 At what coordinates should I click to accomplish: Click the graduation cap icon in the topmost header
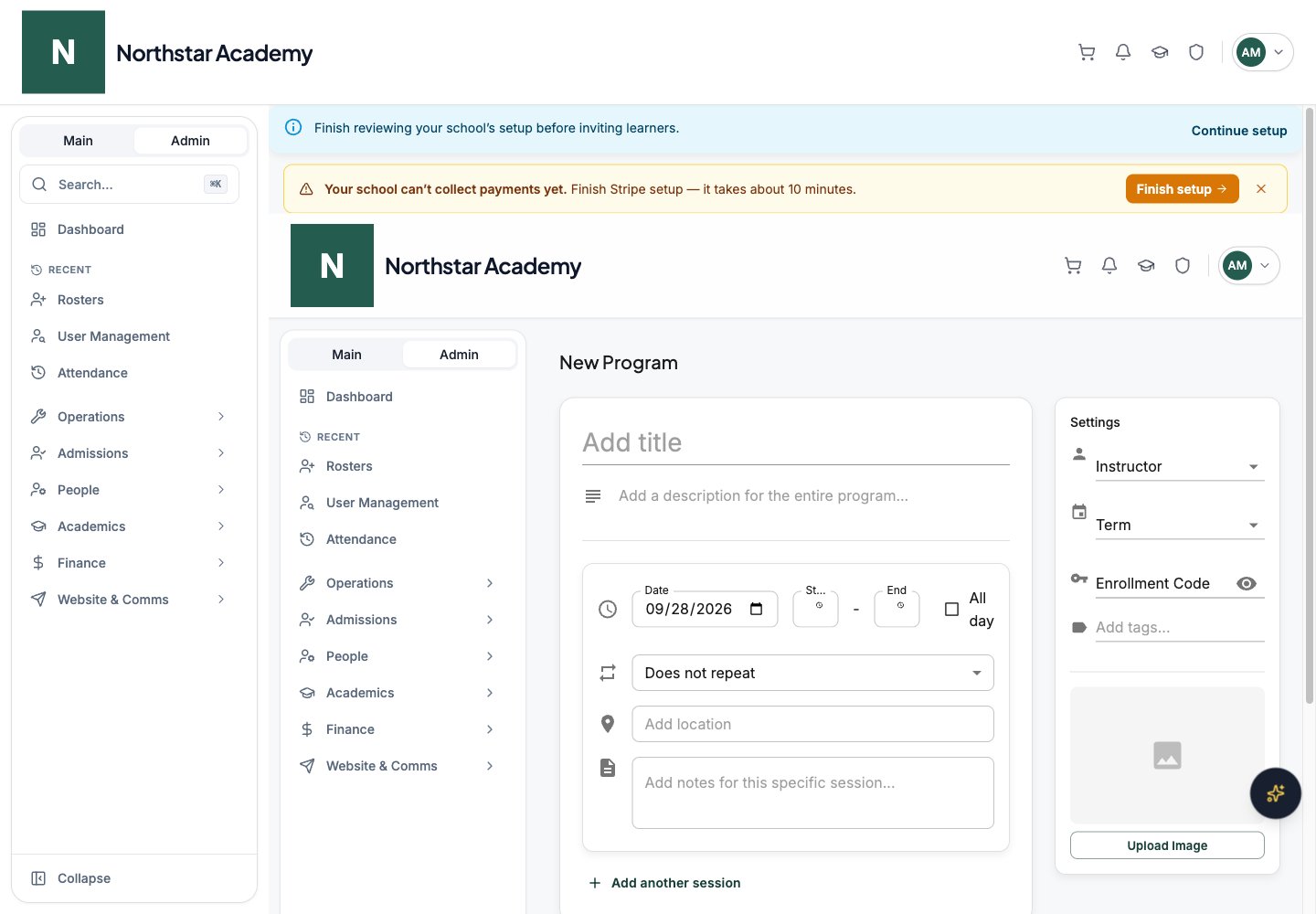point(1160,52)
